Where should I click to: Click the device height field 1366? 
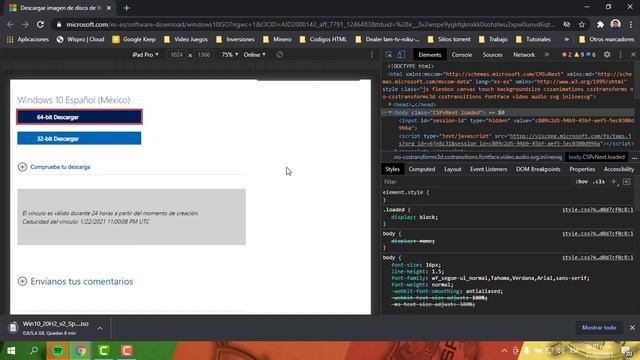[204, 55]
